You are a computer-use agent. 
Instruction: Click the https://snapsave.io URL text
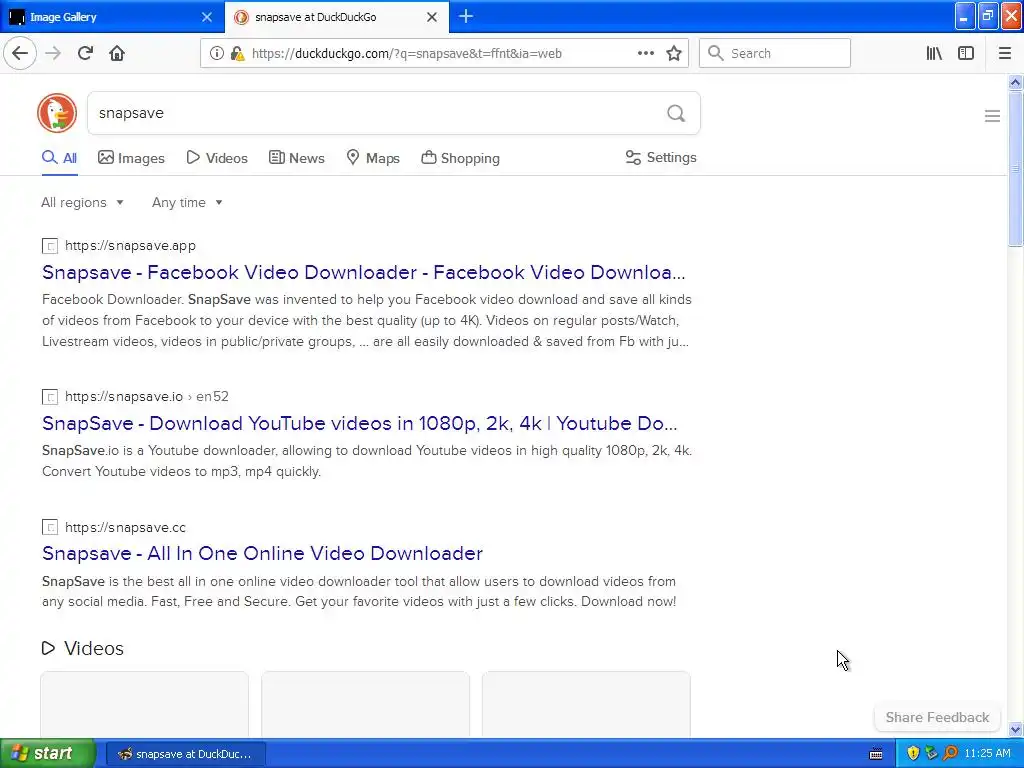[x=124, y=396]
